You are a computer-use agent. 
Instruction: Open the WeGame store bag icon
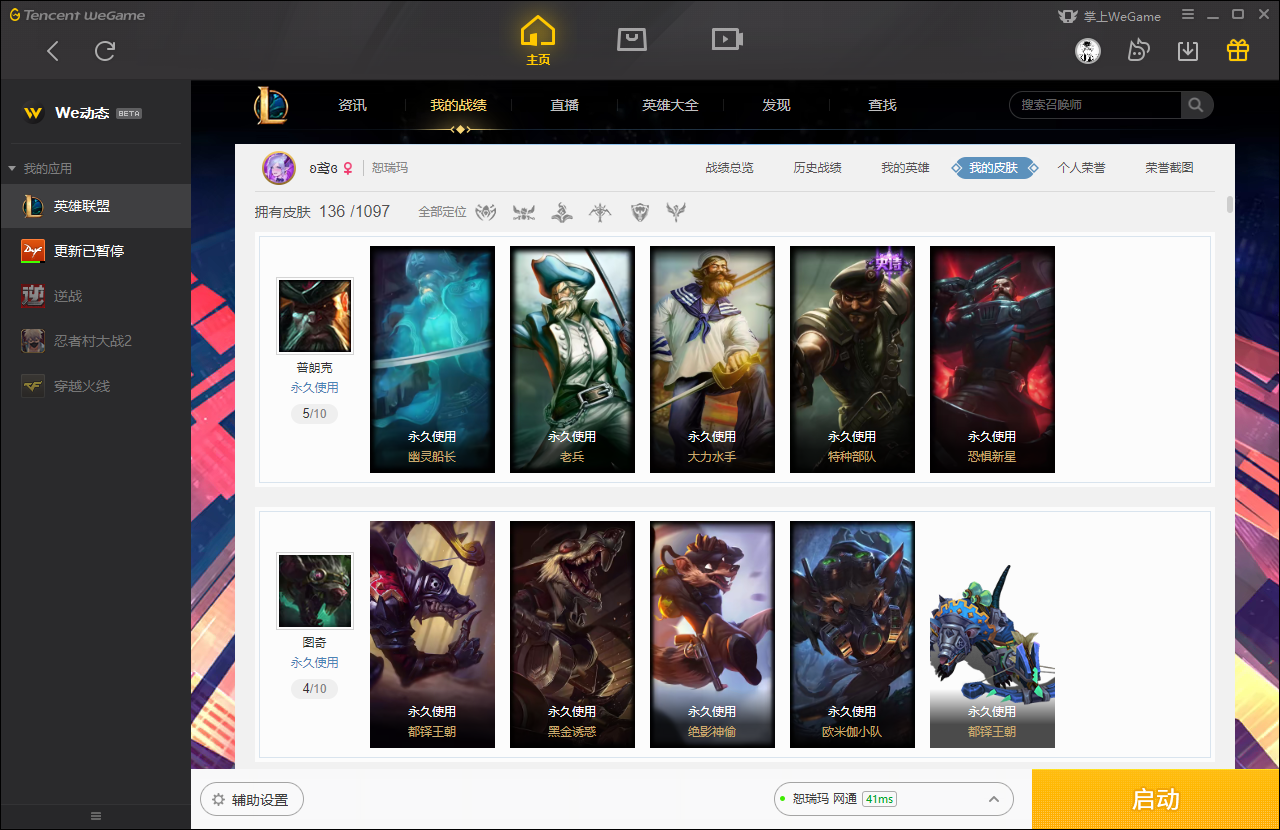[x=632, y=39]
